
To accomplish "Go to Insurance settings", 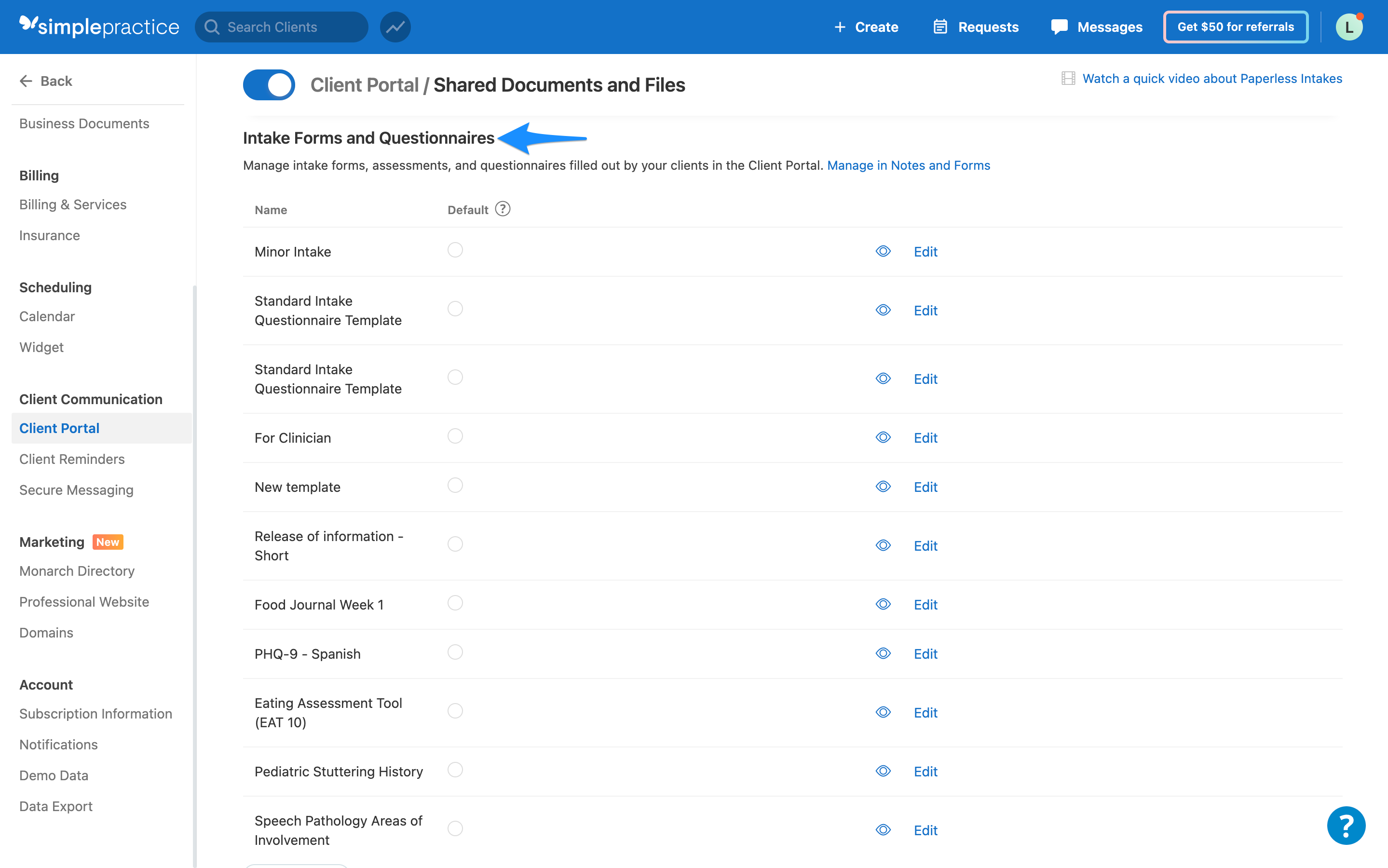I will click(x=49, y=235).
